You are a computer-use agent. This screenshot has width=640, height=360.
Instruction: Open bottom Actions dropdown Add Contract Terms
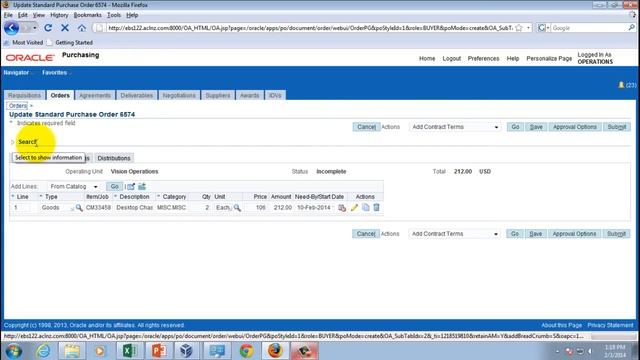[x=454, y=234]
